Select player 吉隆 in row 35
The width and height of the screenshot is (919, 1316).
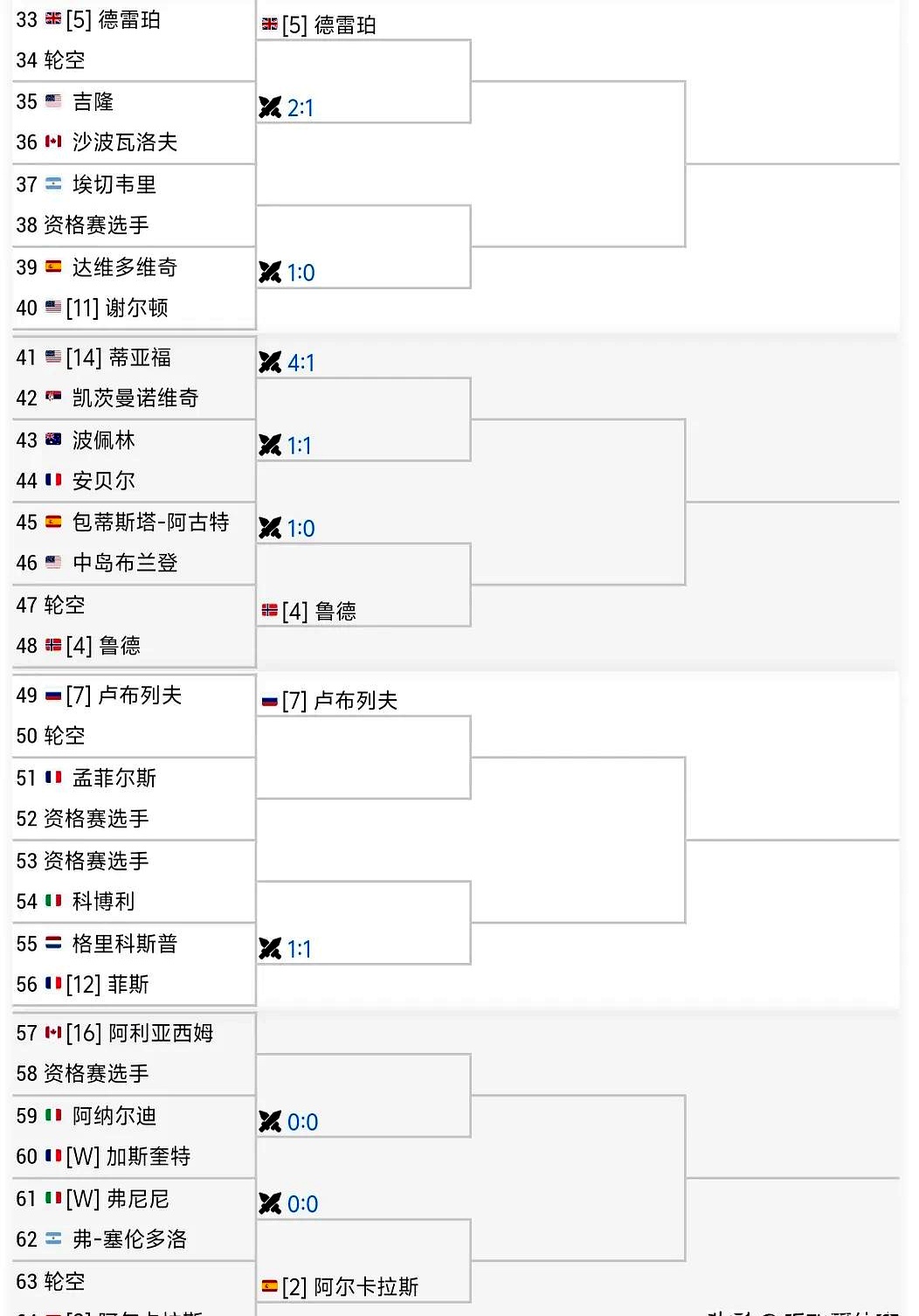tap(93, 101)
